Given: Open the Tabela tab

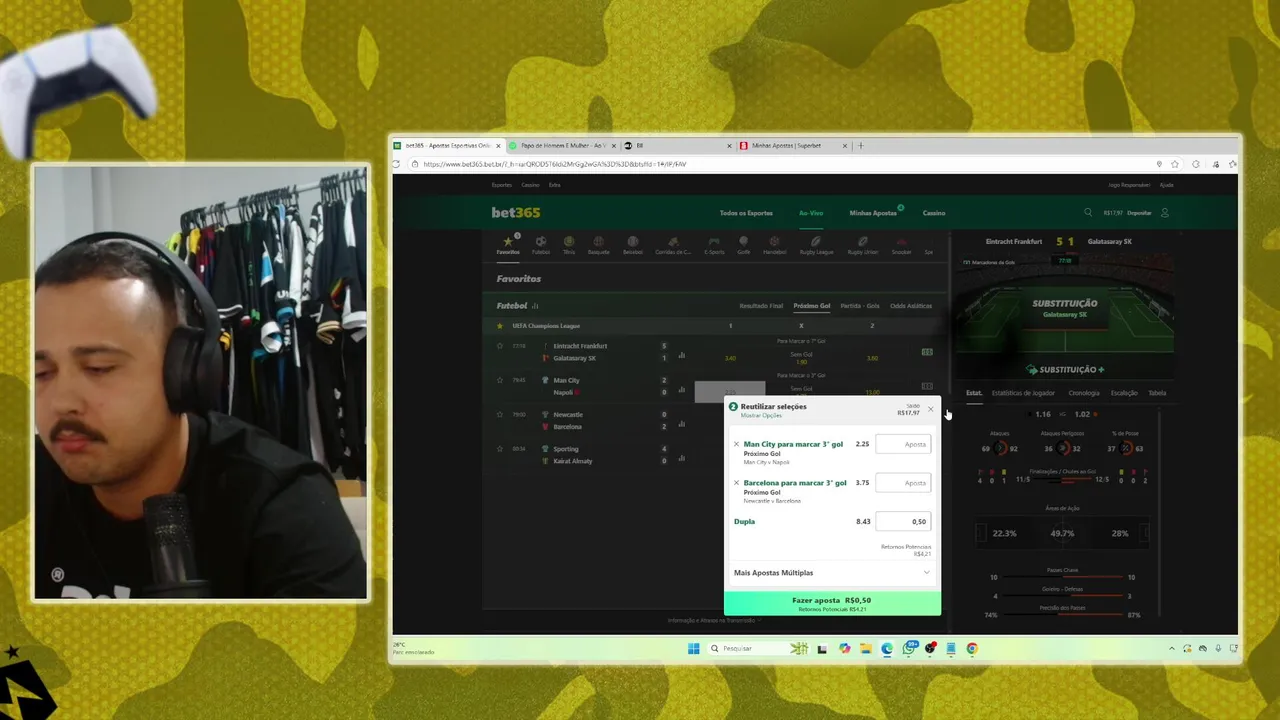Looking at the screenshot, I should pos(1157,393).
